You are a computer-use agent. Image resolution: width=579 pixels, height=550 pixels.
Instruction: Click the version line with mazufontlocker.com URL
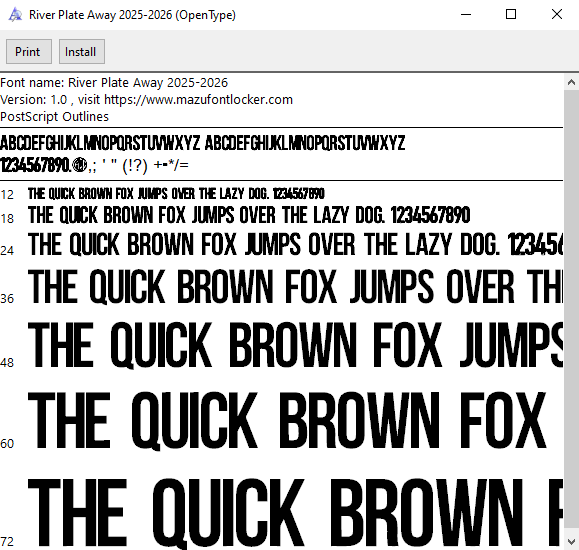(147, 100)
